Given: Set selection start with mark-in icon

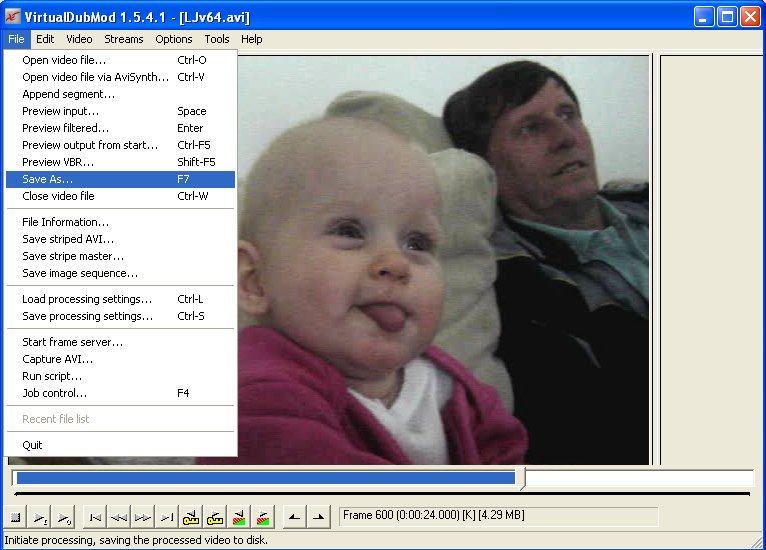Looking at the screenshot, I should click(x=295, y=517).
